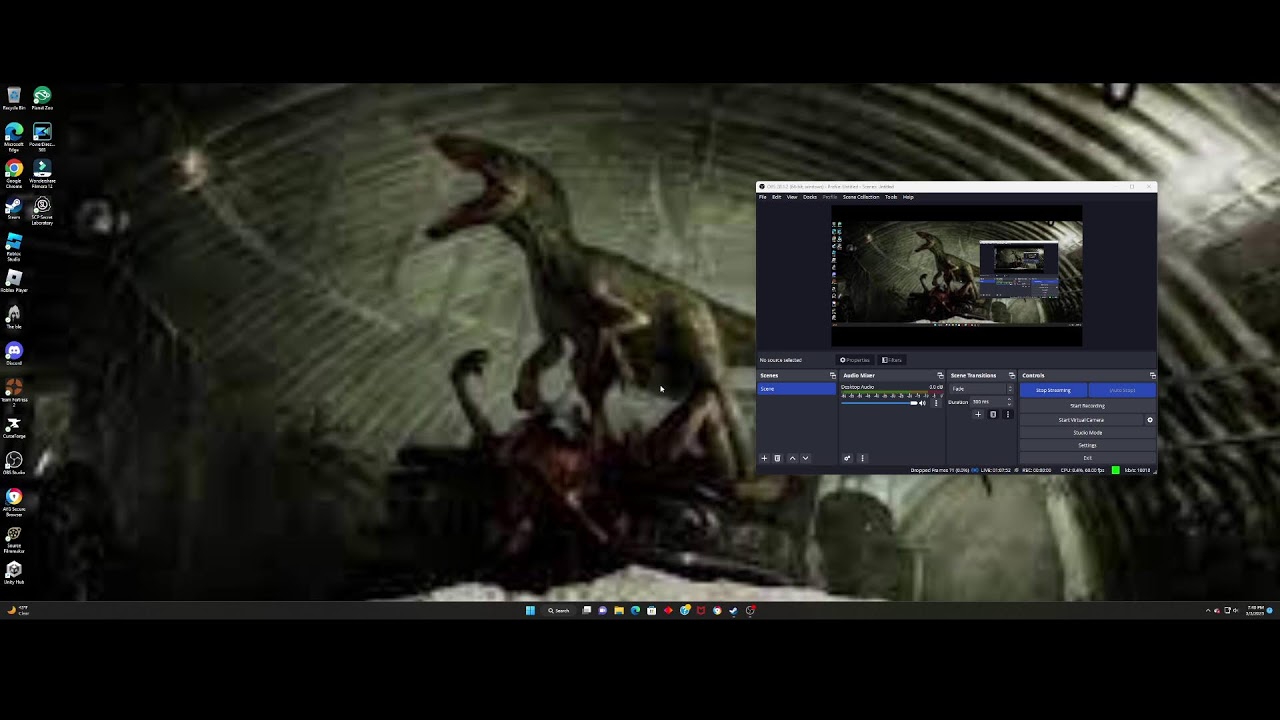1280x720 pixels.
Task: Open SCP Secret Laboratory desktop shortcut
Action: [42, 210]
